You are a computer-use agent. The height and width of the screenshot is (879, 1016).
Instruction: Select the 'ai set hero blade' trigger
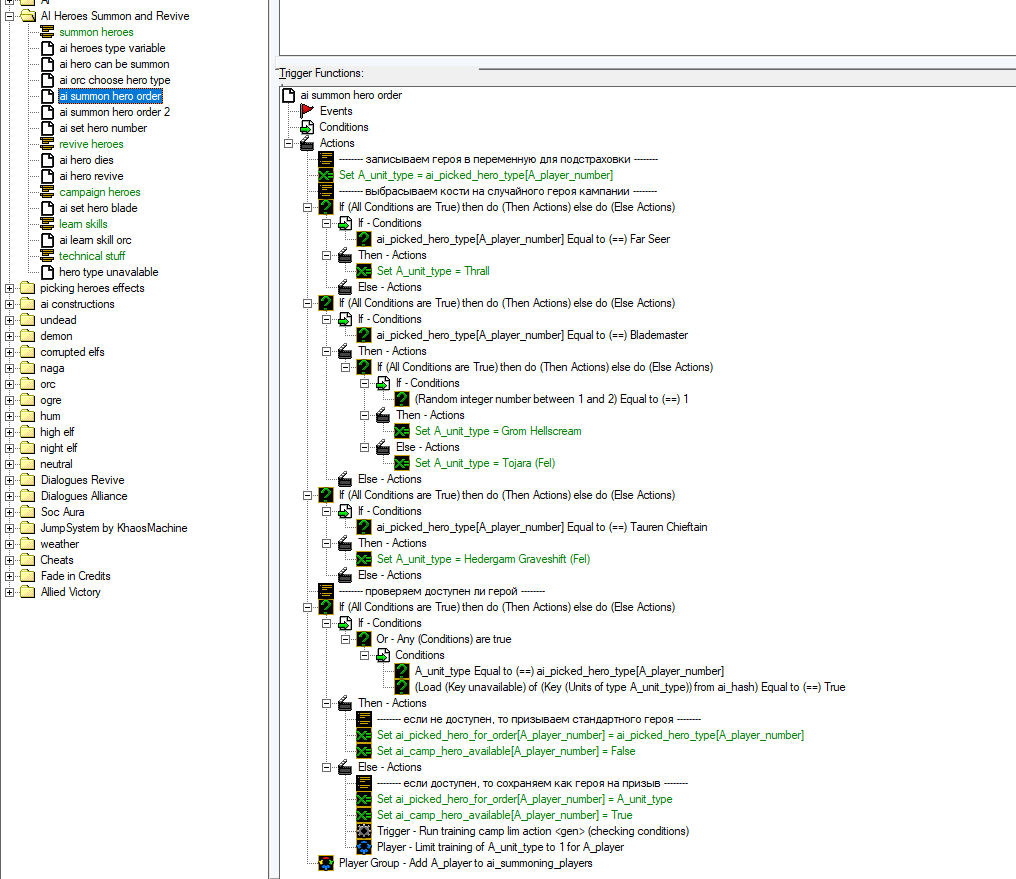(x=98, y=208)
